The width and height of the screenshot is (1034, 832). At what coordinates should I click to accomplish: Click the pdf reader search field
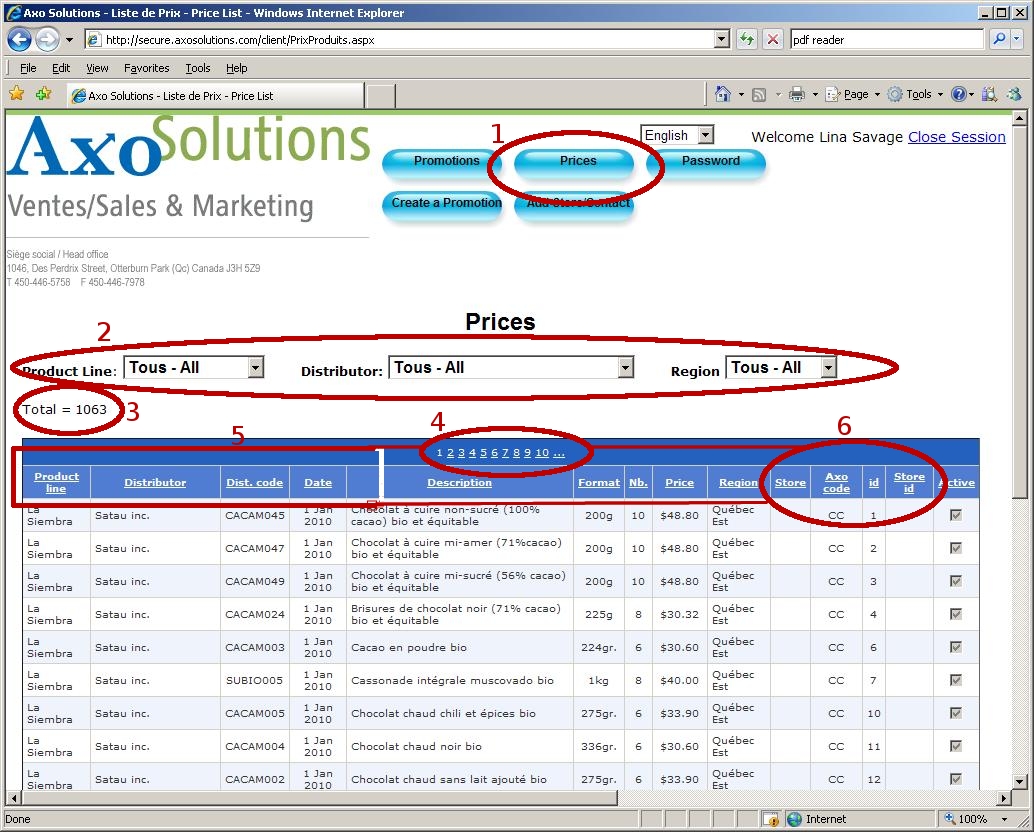click(887, 40)
